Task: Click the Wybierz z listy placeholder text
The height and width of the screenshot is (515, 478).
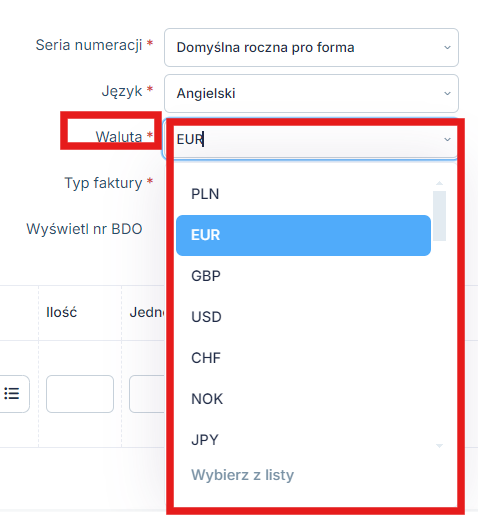Action: coord(242,475)
